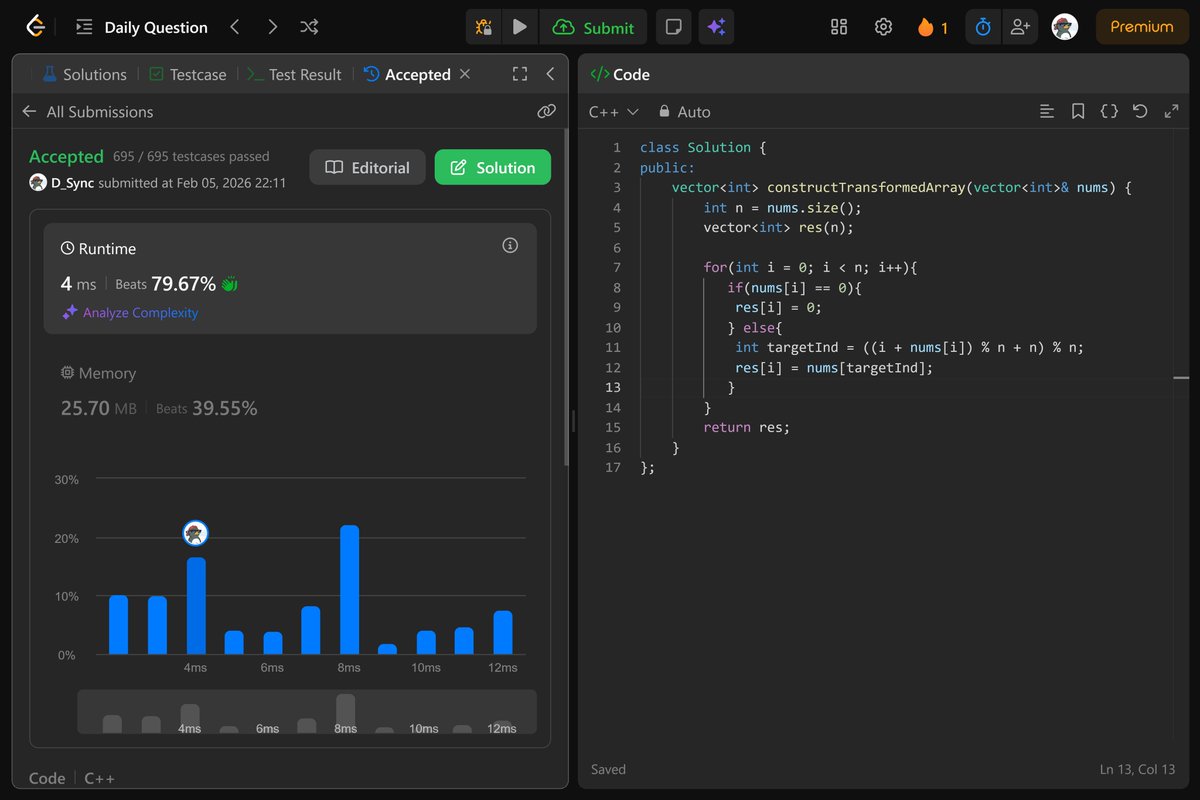This screenshot has width=1200, height=800.
Task: Open the notes icon
Action: click(674, 27)
